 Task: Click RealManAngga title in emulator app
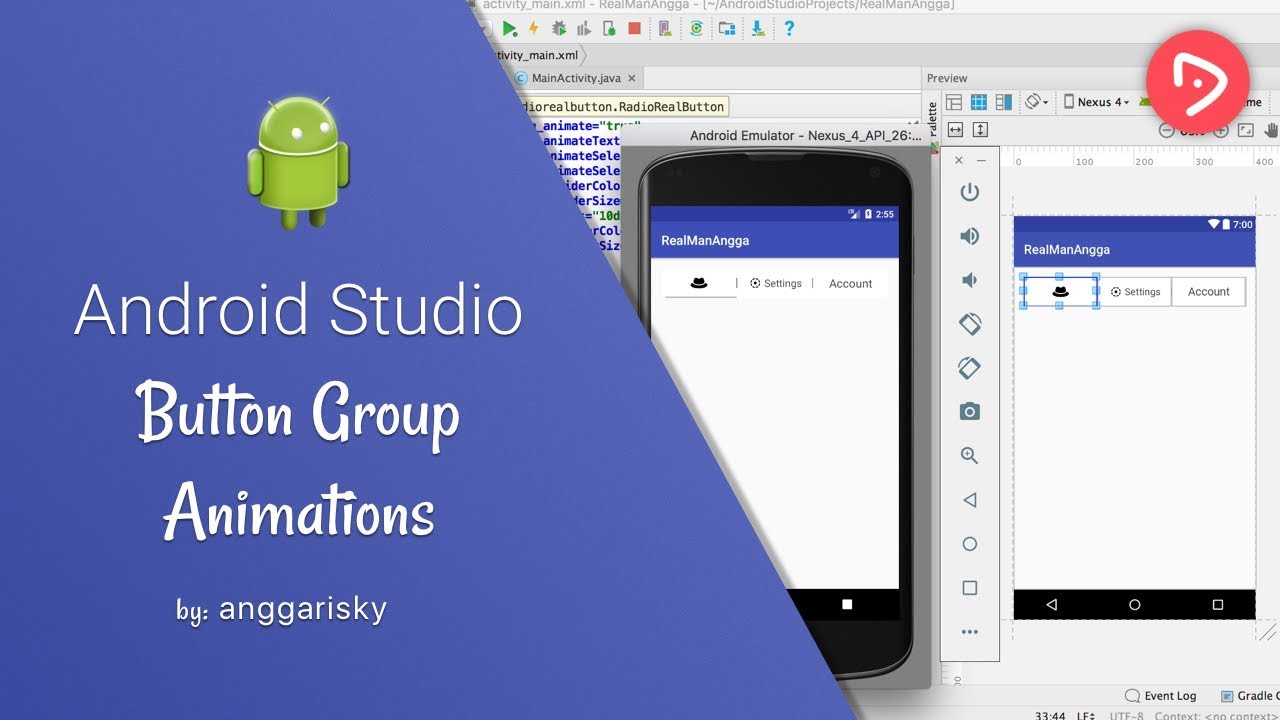click(x=705, y=240)
